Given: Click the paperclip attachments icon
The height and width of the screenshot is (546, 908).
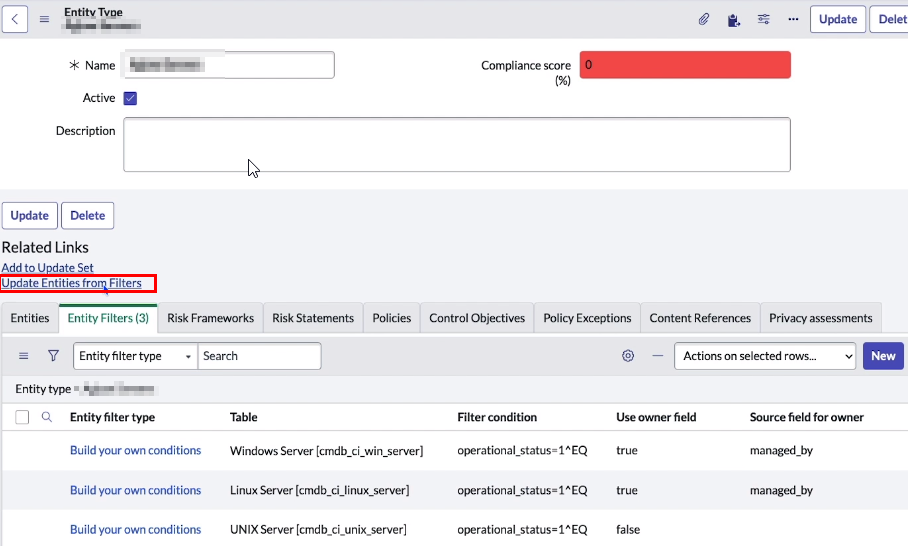Looking at the screenshot, I should (704, 19).
